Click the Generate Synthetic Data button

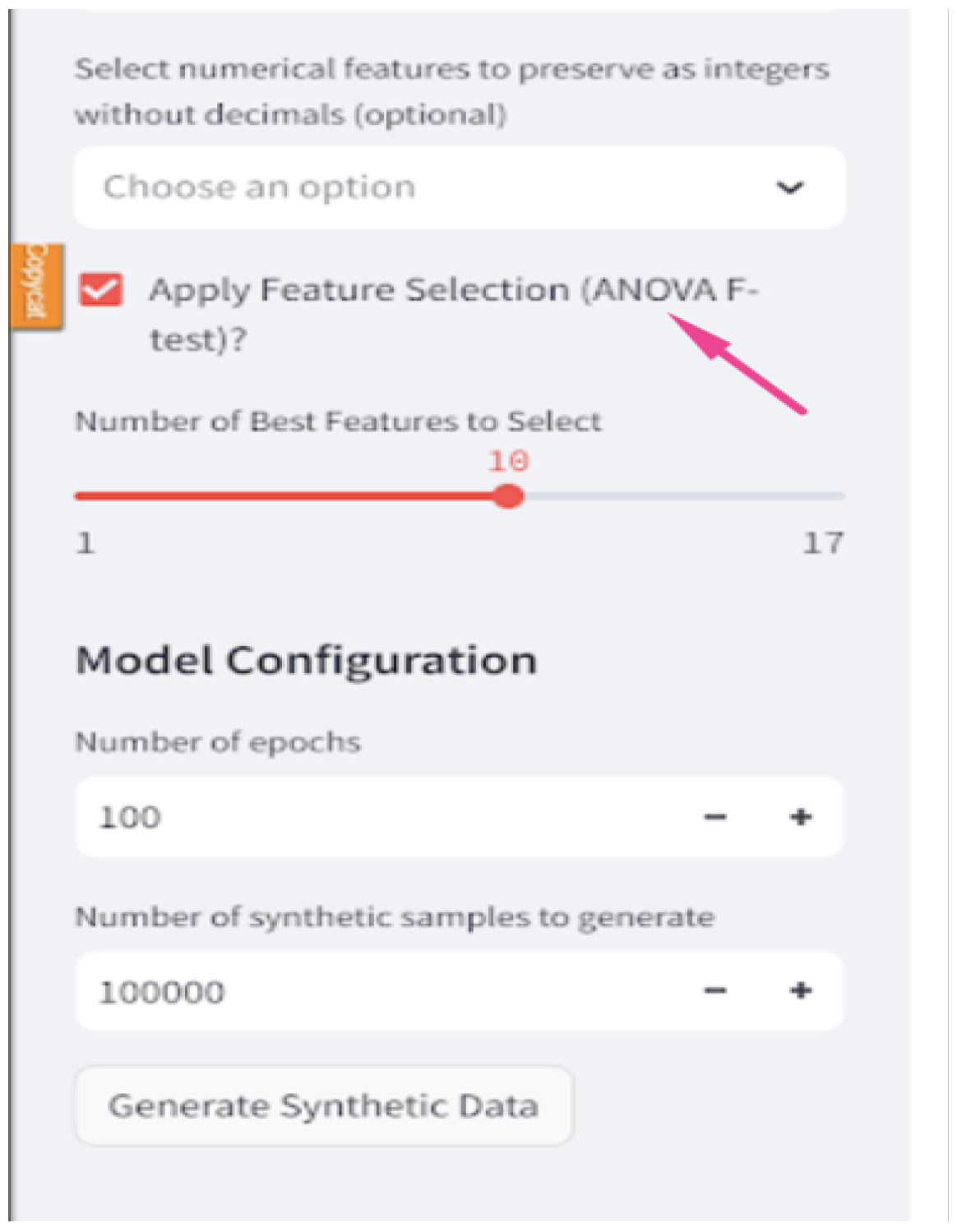[324, 1105]
